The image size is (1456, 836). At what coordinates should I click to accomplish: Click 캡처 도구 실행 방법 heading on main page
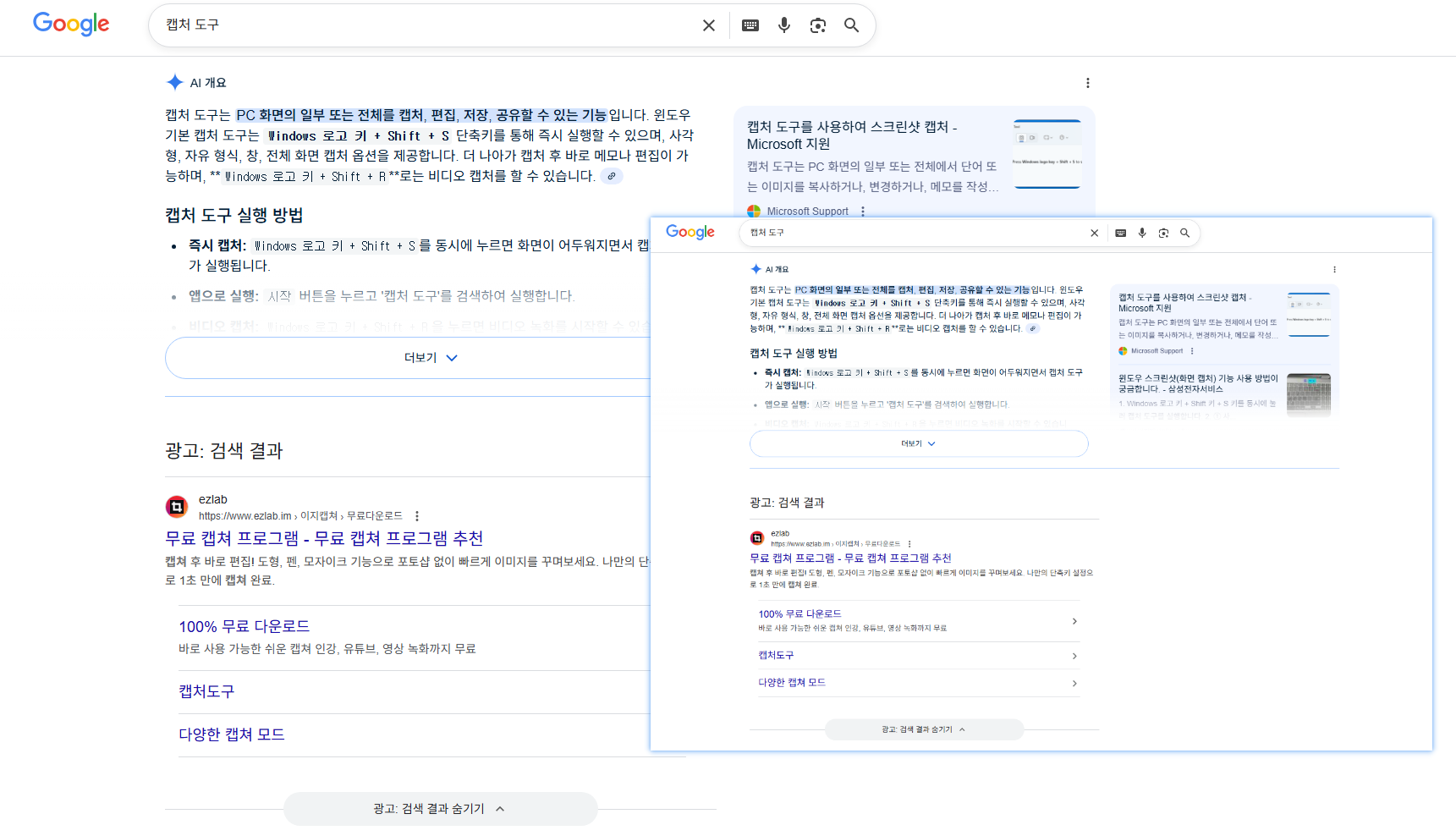click(x=234, y=216)
